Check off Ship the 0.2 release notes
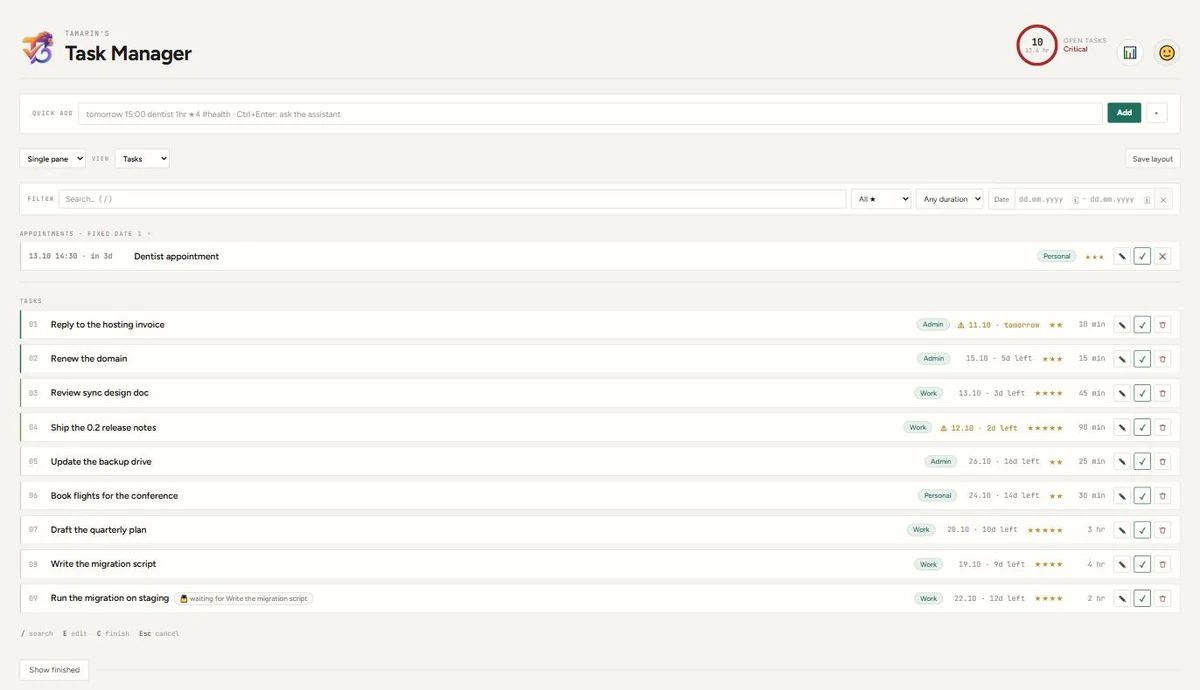 1142,427
